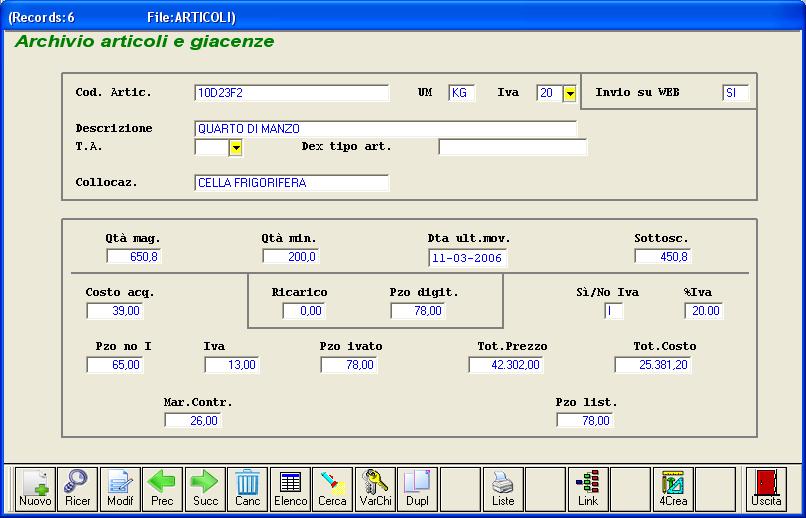Viewport: 806px width, 518px height.
Task: Click the 'Archivio articoli e giacenze' heading
Action: pos(144,42)
